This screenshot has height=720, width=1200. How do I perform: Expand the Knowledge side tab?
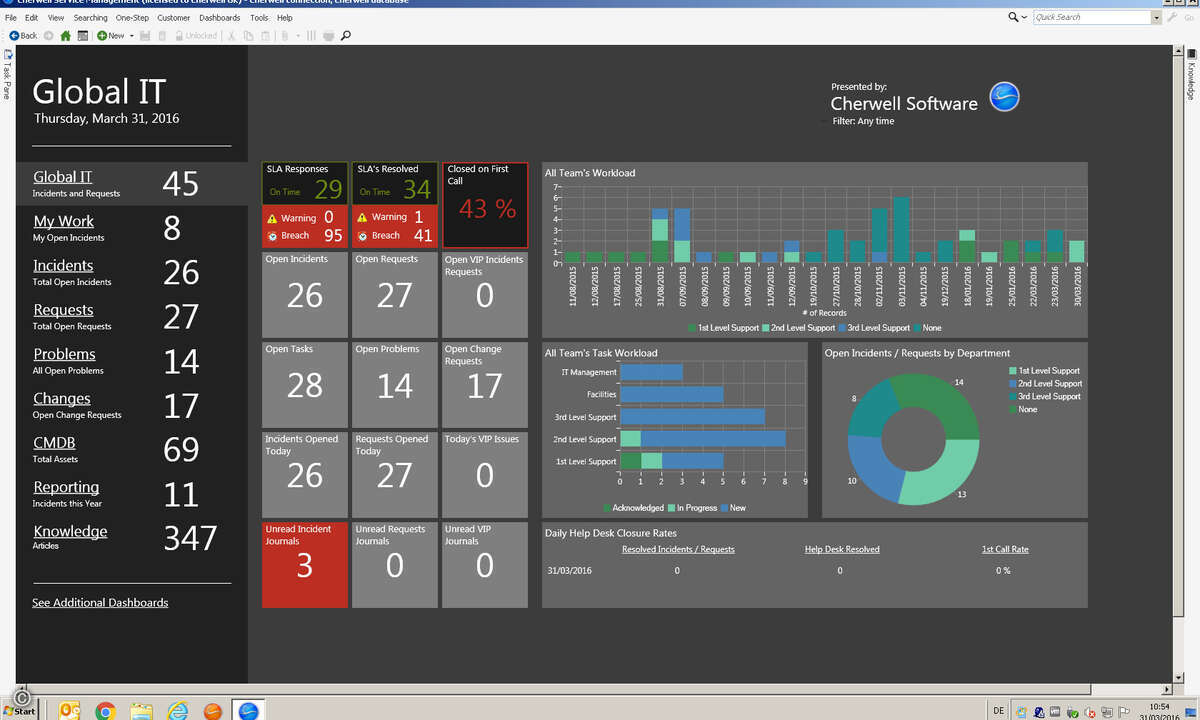coord(1191,77)
